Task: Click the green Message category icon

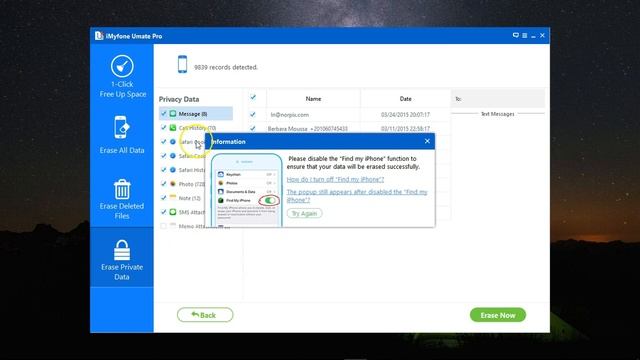Action: (x=173, y=113)
